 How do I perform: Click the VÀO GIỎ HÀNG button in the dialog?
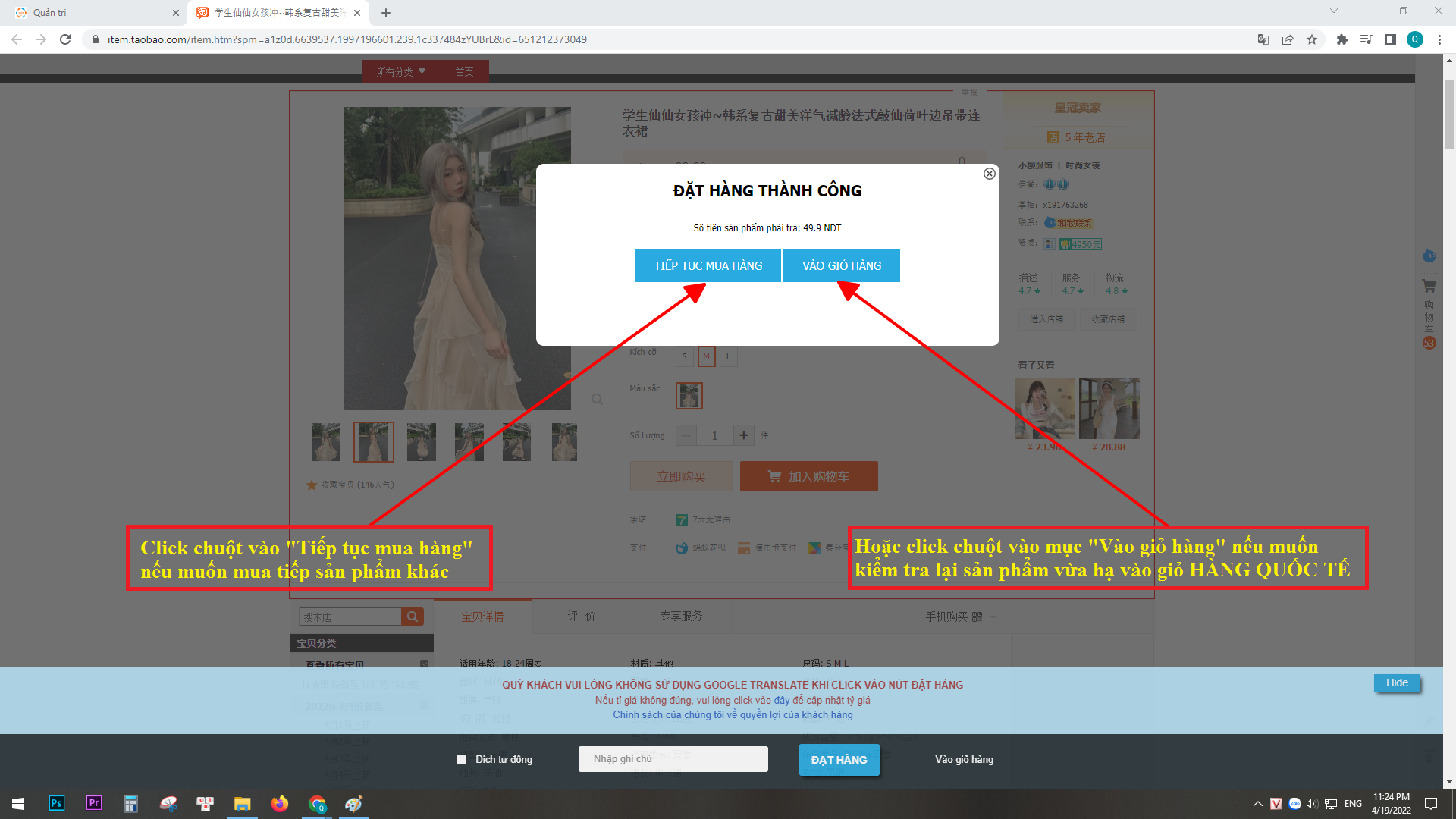tap(842, 265)
